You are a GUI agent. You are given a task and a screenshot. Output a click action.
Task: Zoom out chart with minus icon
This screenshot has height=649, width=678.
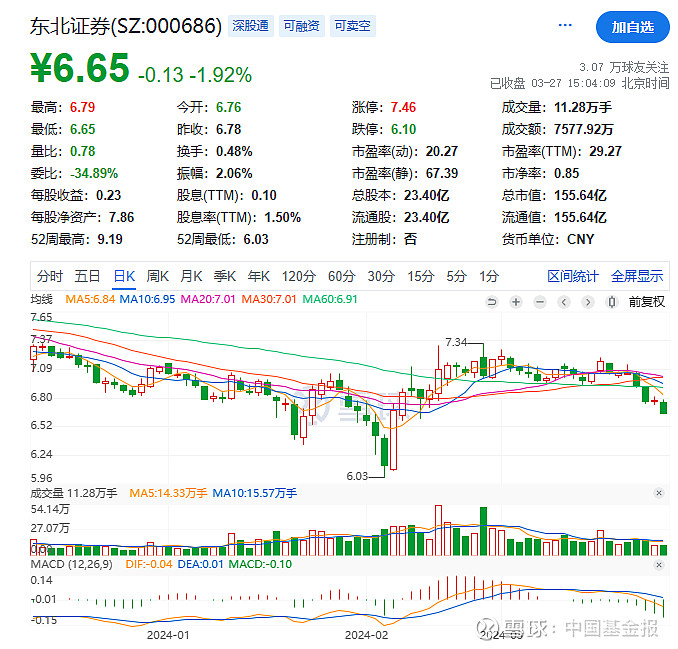[540, 301]
